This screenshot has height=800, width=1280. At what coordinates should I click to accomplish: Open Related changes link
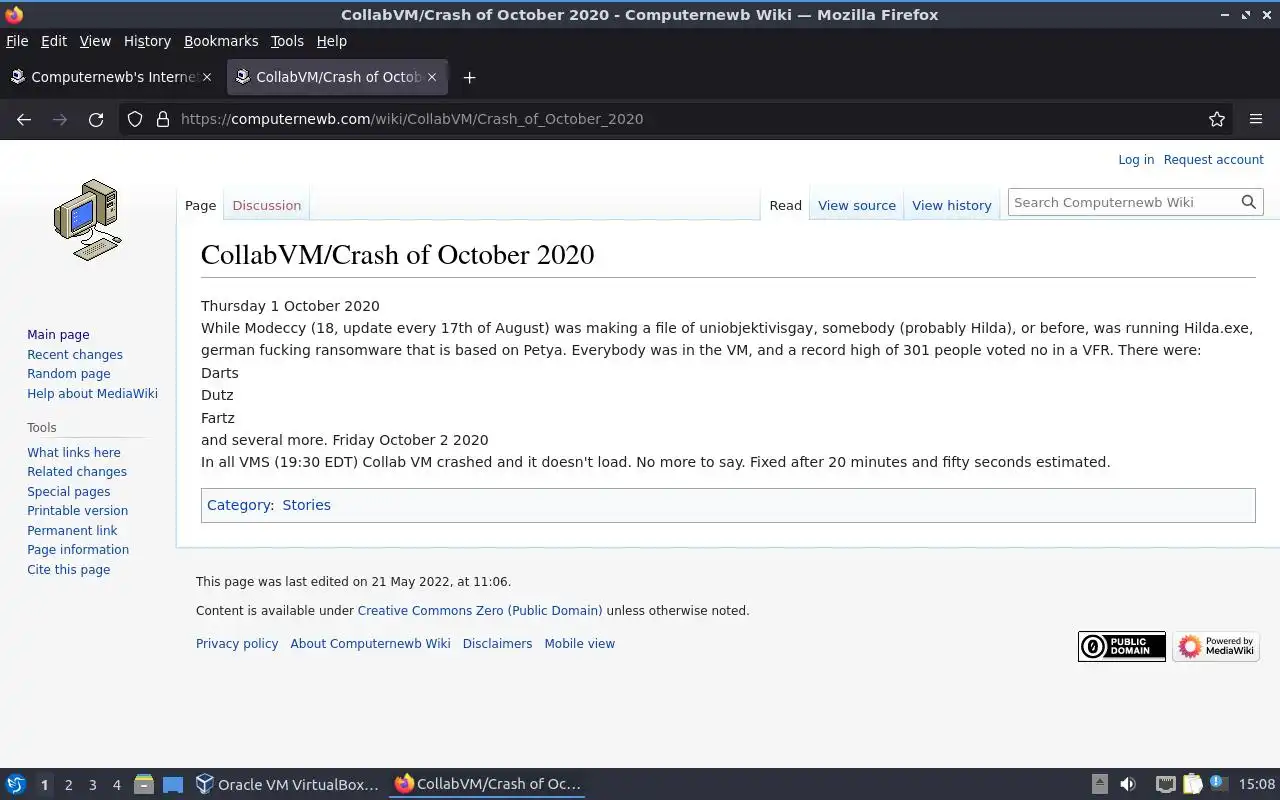coord(77,472)
